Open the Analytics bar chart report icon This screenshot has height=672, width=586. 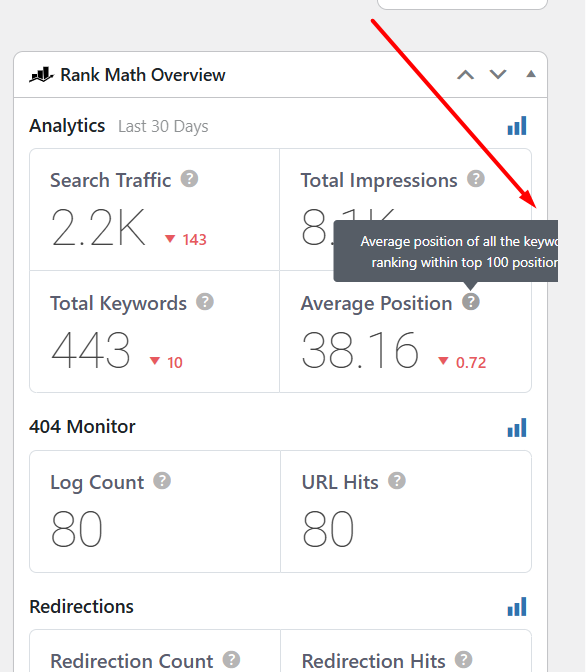(x=517, y=126)
